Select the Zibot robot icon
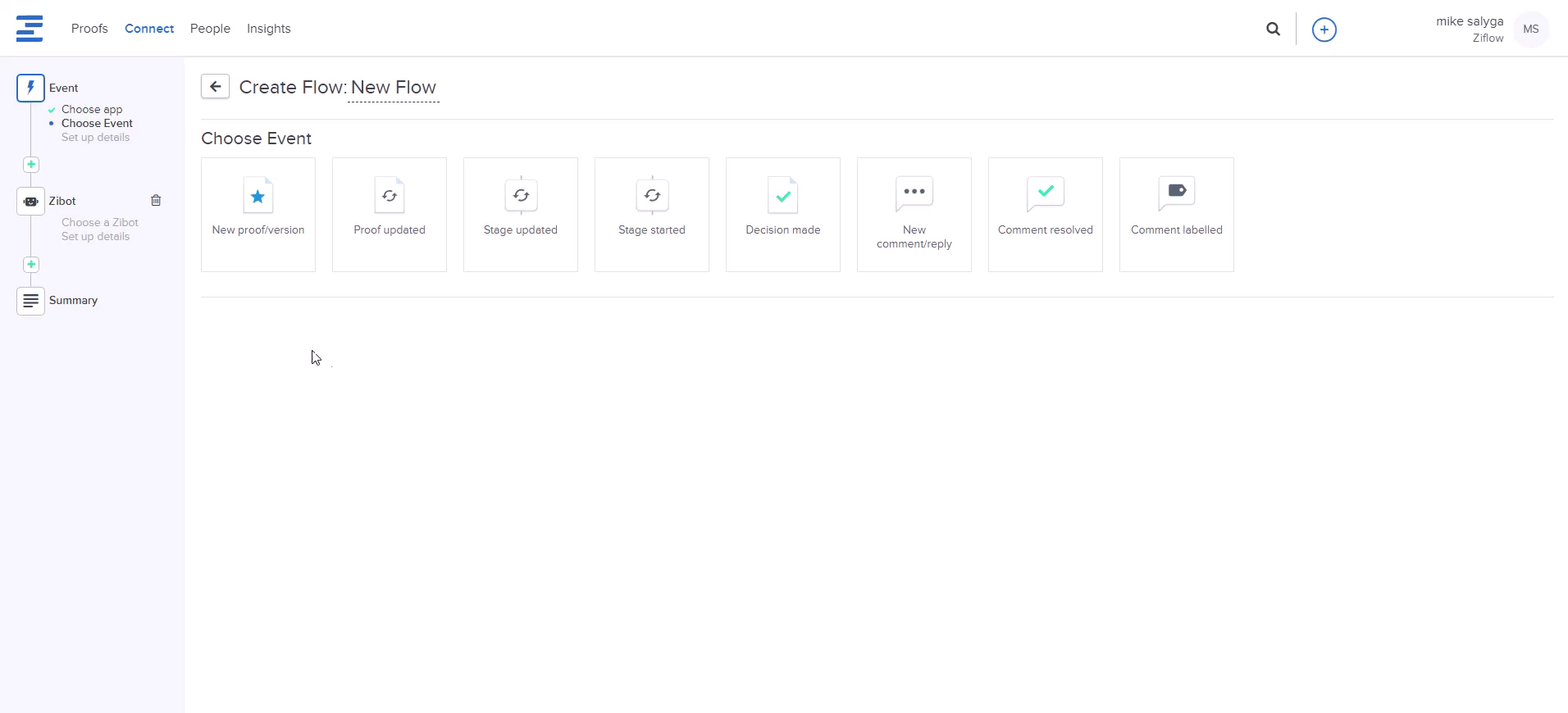This screenshot has height=713, width=1568. click(x=30, y=201)
